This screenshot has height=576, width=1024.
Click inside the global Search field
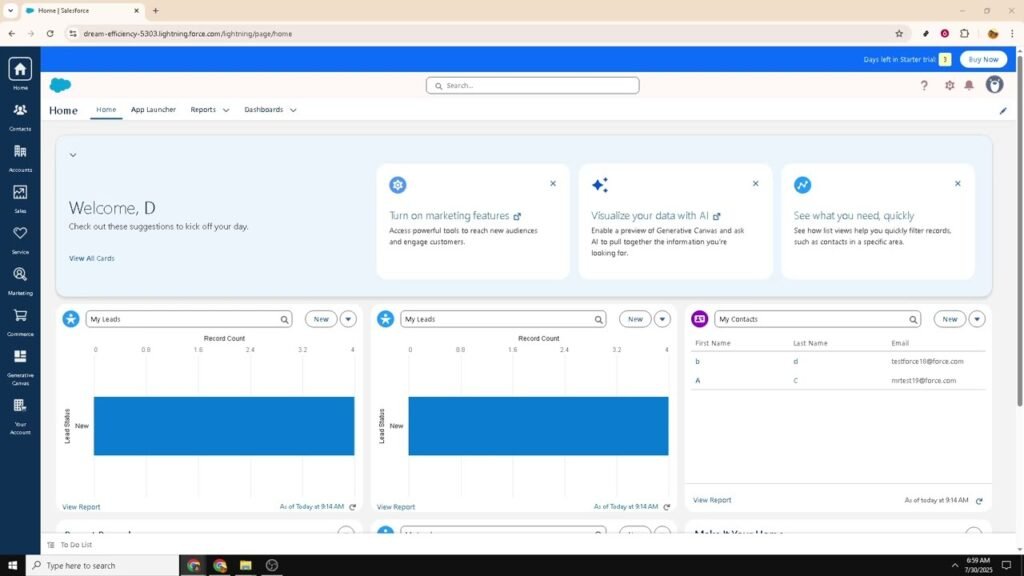click(x=533, y=85)
